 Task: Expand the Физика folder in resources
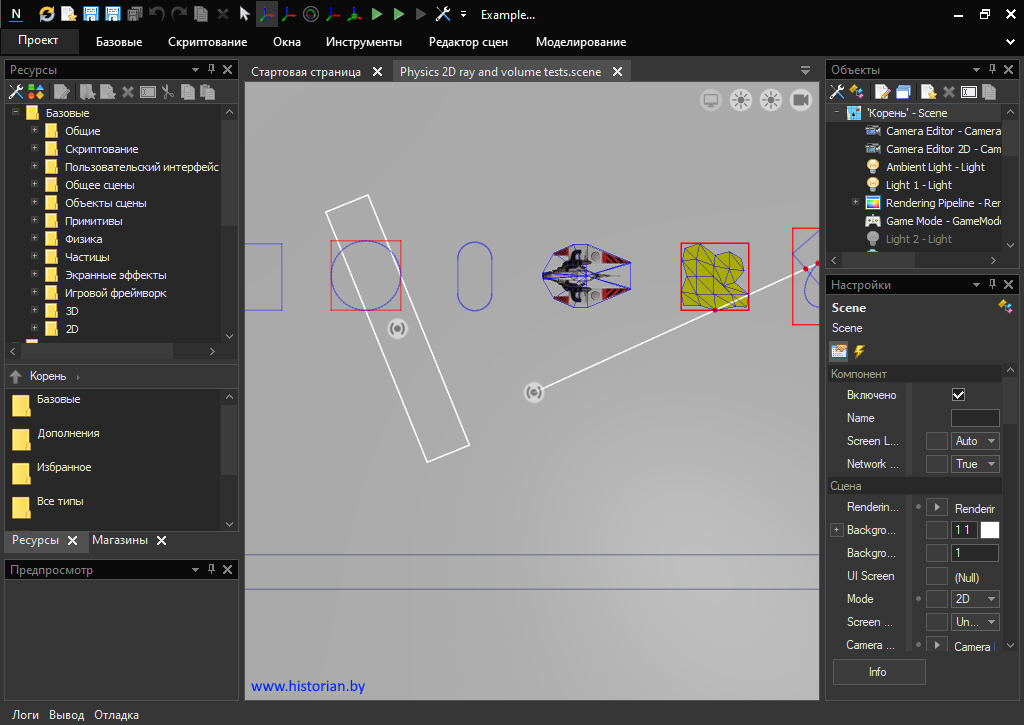coord(35,239)
